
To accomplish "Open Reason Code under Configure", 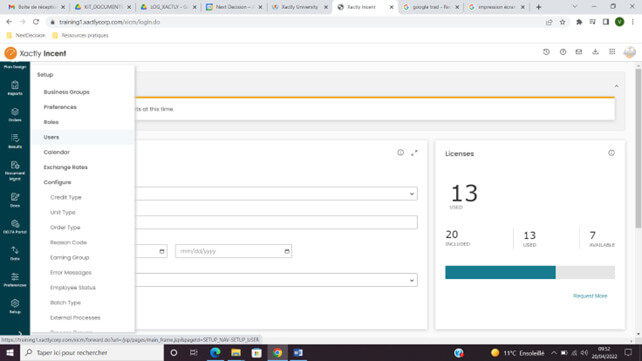I will (68, 242).
